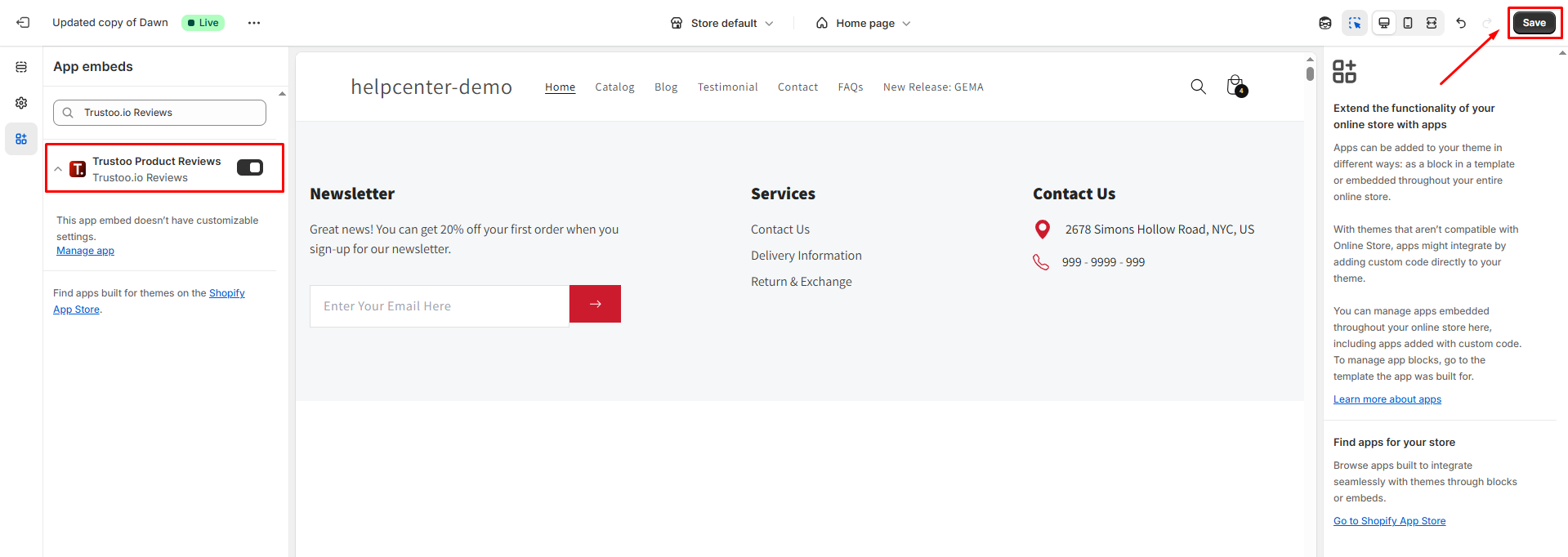Click the Save button

[x=1534, y=23]
